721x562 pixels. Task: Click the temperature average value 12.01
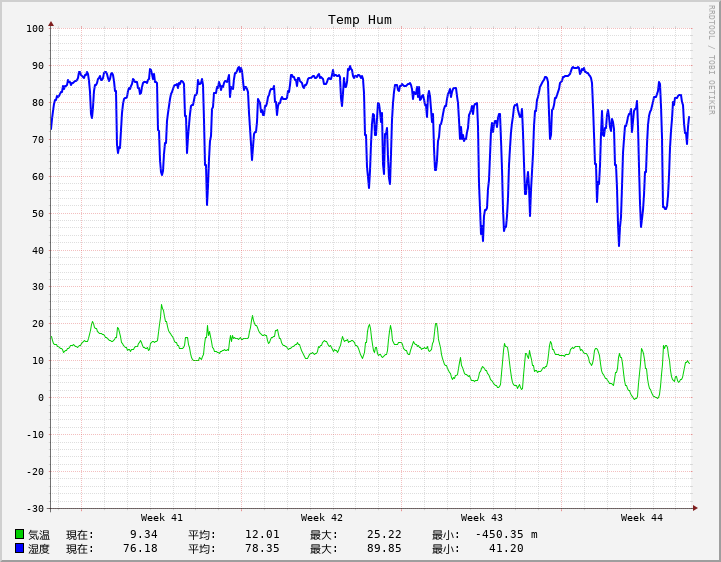tap(262, 534)
